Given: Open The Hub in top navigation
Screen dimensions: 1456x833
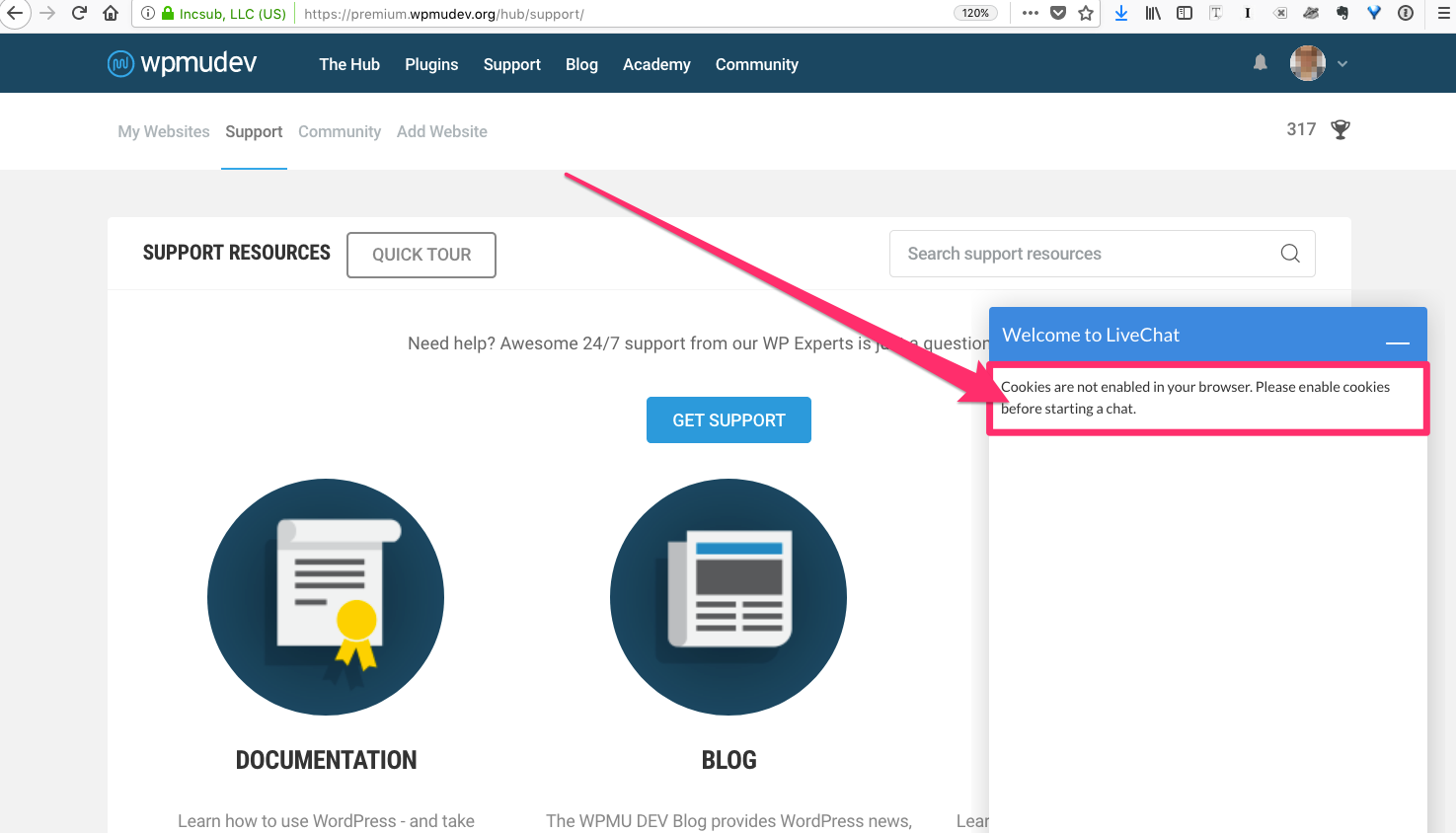Looking at the screenshot, I should [x=349, y=64].
